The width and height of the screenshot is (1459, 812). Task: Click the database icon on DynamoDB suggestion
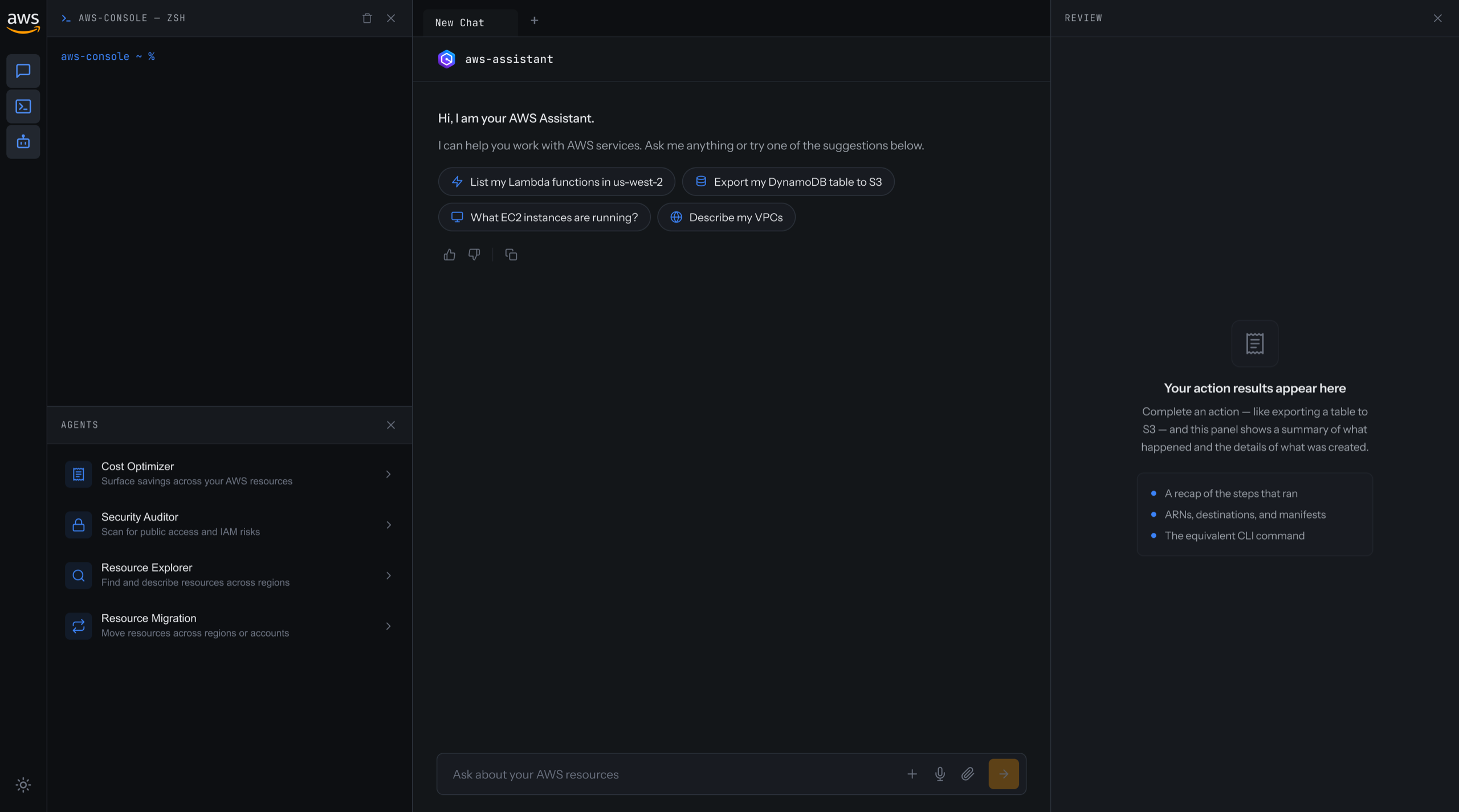tap(701, 181)
